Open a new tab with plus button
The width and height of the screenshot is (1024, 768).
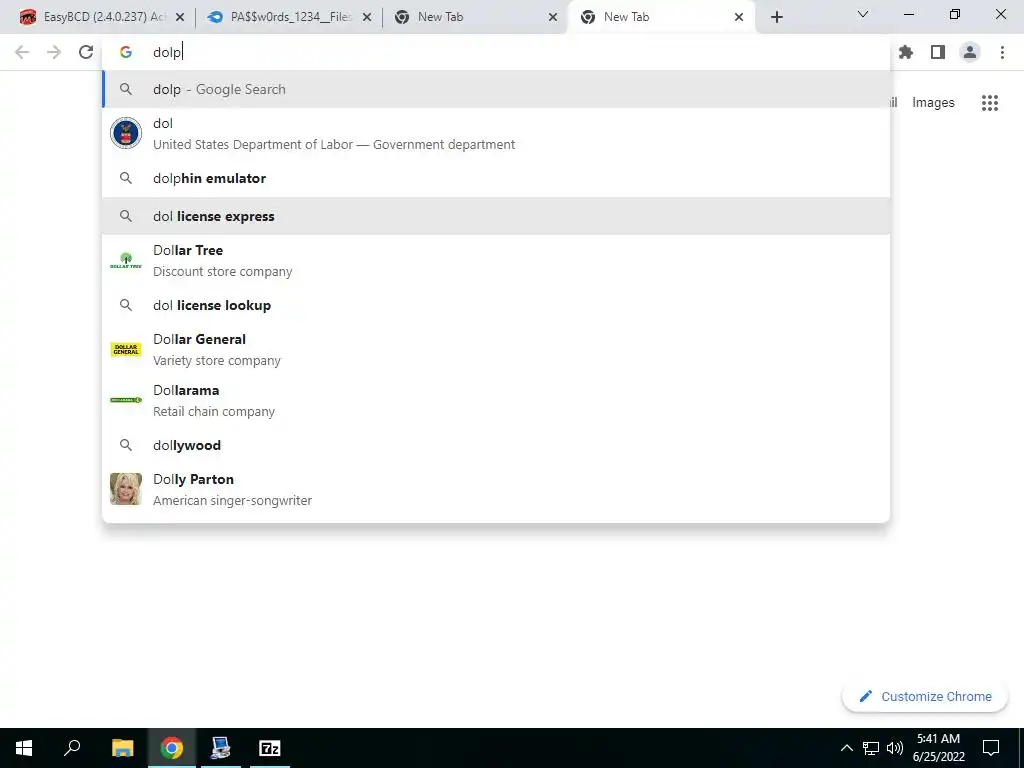click(776, 17)
